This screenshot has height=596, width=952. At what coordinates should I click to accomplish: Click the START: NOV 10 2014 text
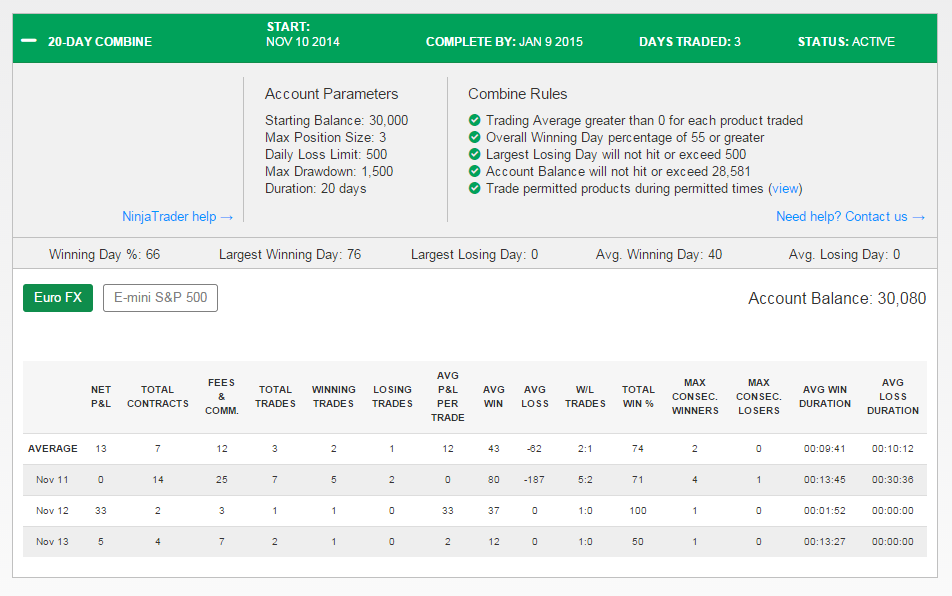point(302,35)
